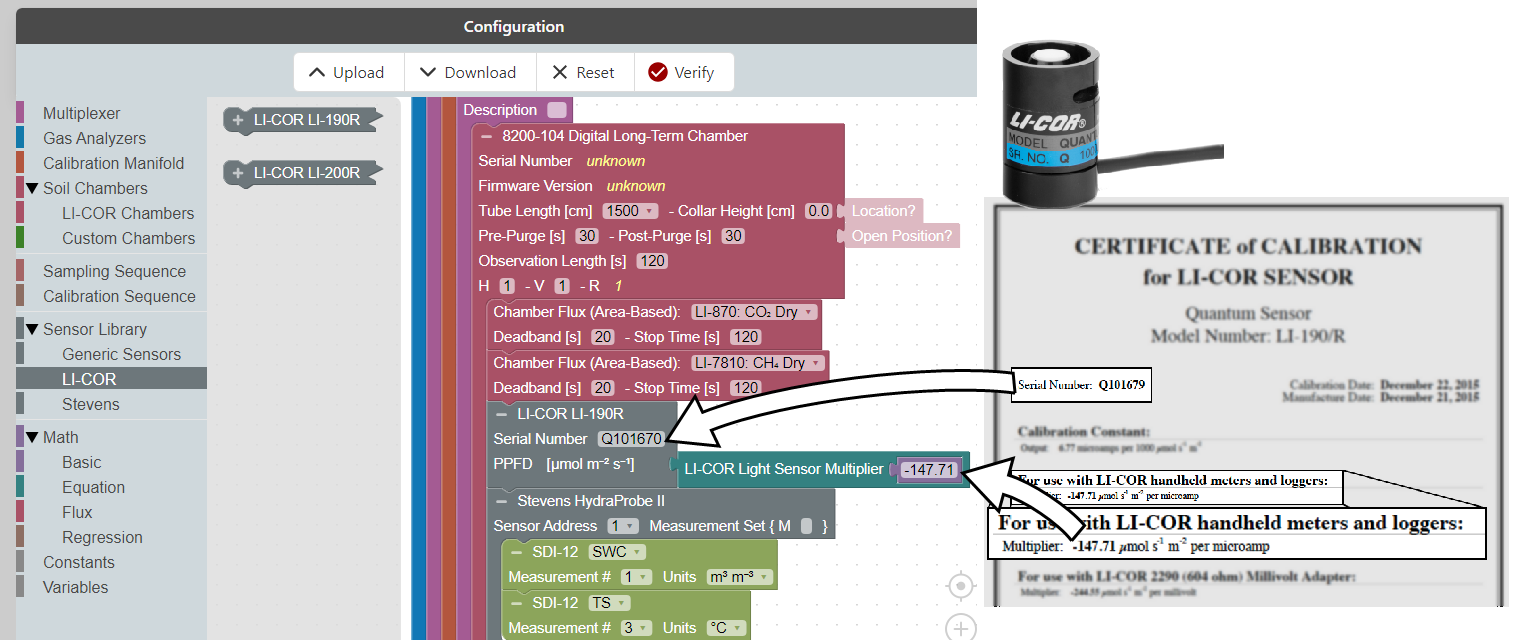Click the Location? placeholder block

pyautogui.click(x=882, y=211)
